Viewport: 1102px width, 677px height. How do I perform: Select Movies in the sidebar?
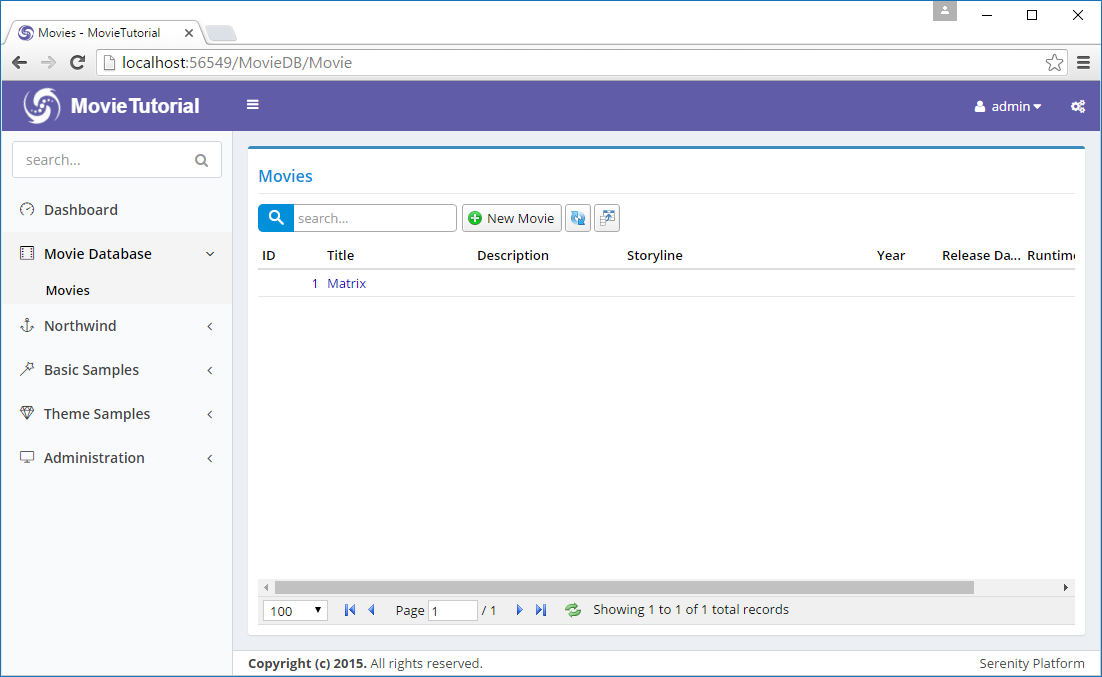pyautogui.click(x=68, y=290)
